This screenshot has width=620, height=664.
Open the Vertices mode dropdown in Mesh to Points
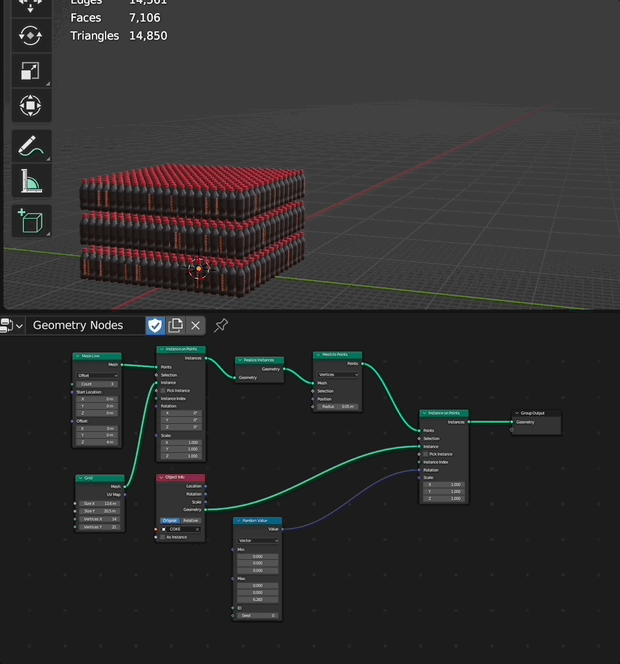[338, 375]
